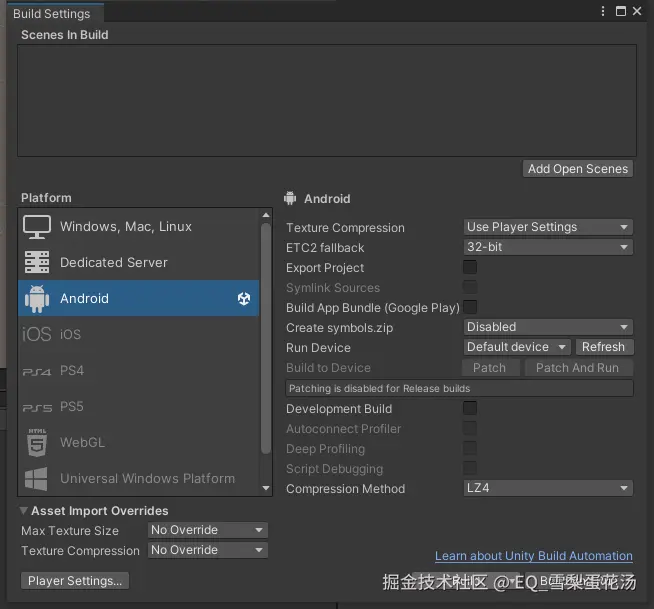
Task: Close the Build Settings window
Action: click(x=637, y=11)
